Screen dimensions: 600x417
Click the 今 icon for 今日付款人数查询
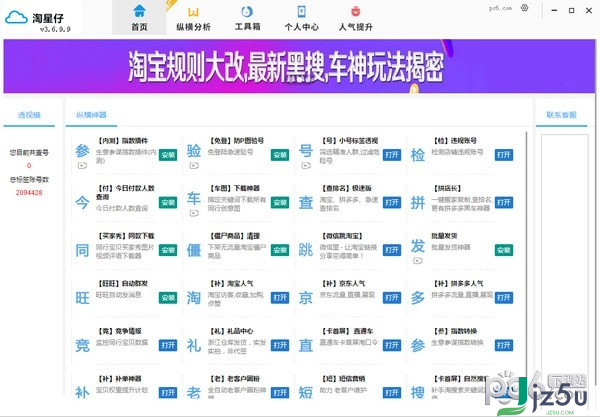tap(82, 202)
